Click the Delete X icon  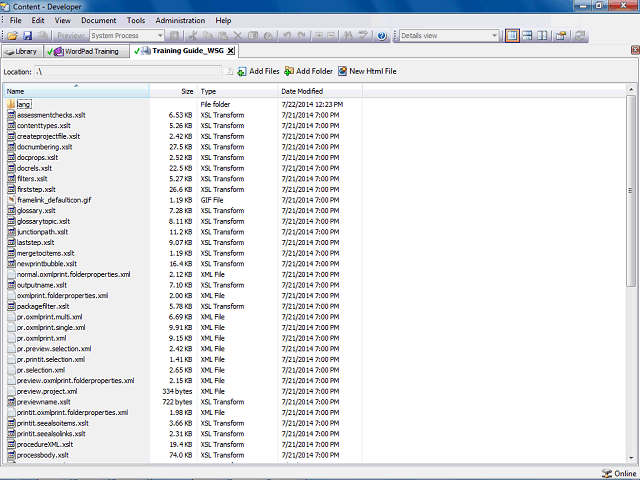coord(238,36)
